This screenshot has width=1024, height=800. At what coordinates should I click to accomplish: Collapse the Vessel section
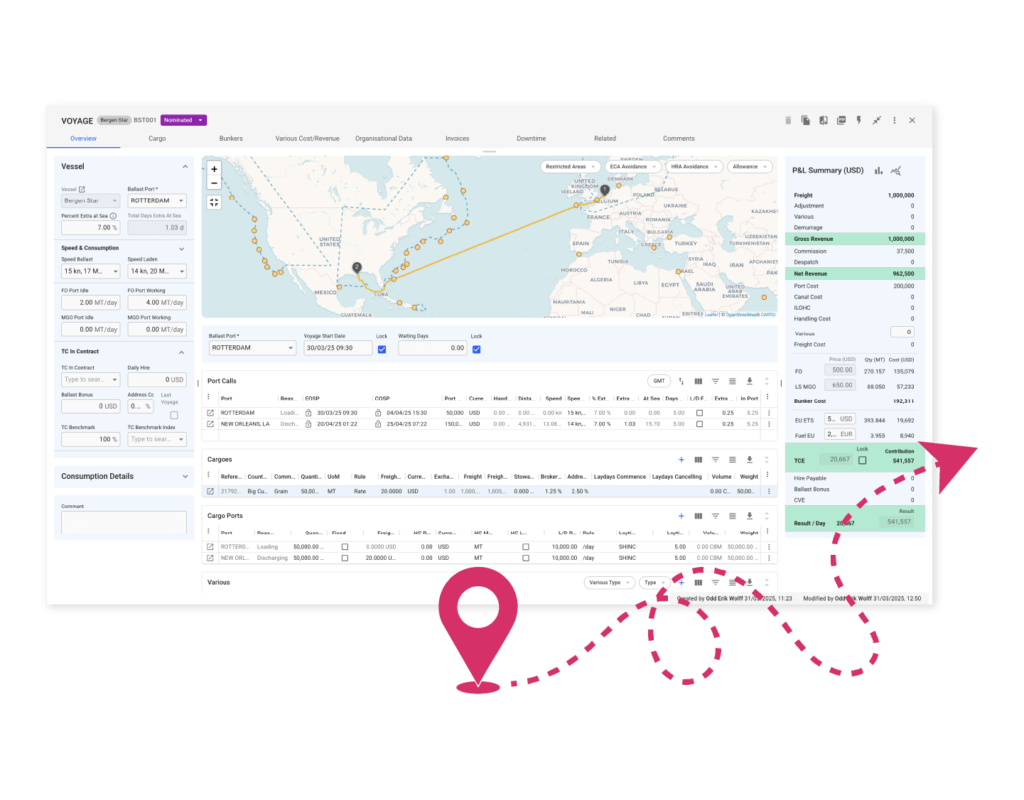pyautogui.click(x=185, y=167)
